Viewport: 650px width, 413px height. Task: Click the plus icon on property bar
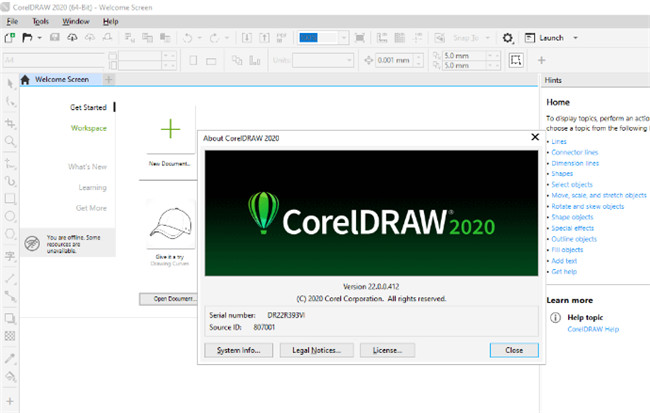click(541, 60)
